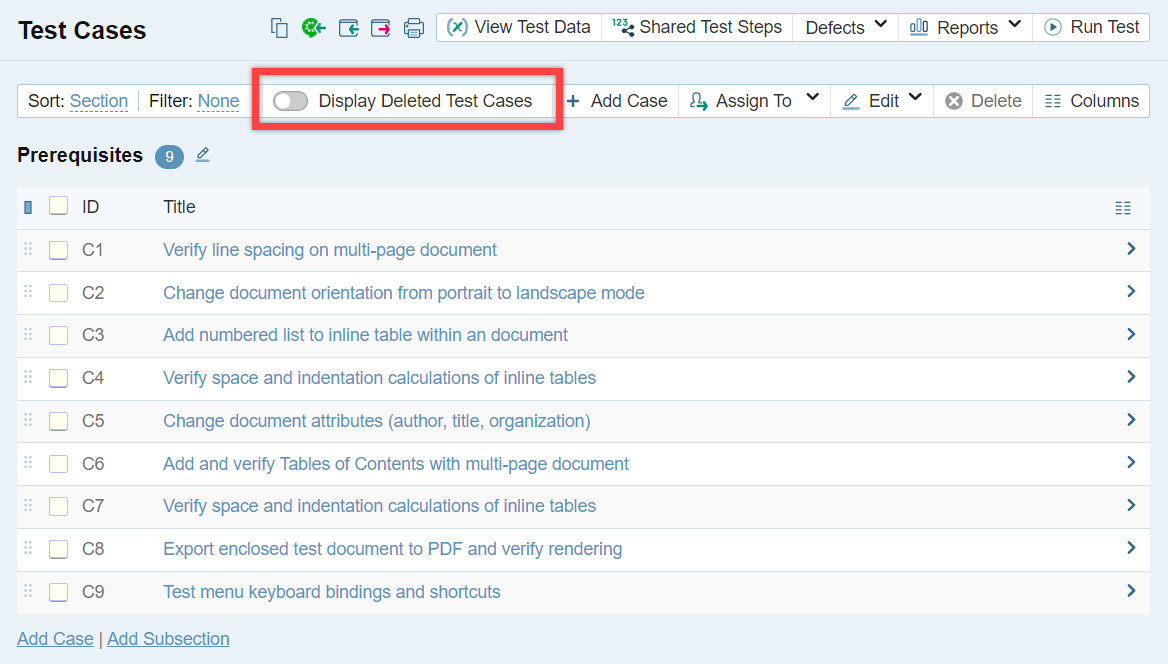The height and width of the screenshot is (664, 1168).
Task: Click the export cases icon with pink arrow
Action: (x=381, y=28)
